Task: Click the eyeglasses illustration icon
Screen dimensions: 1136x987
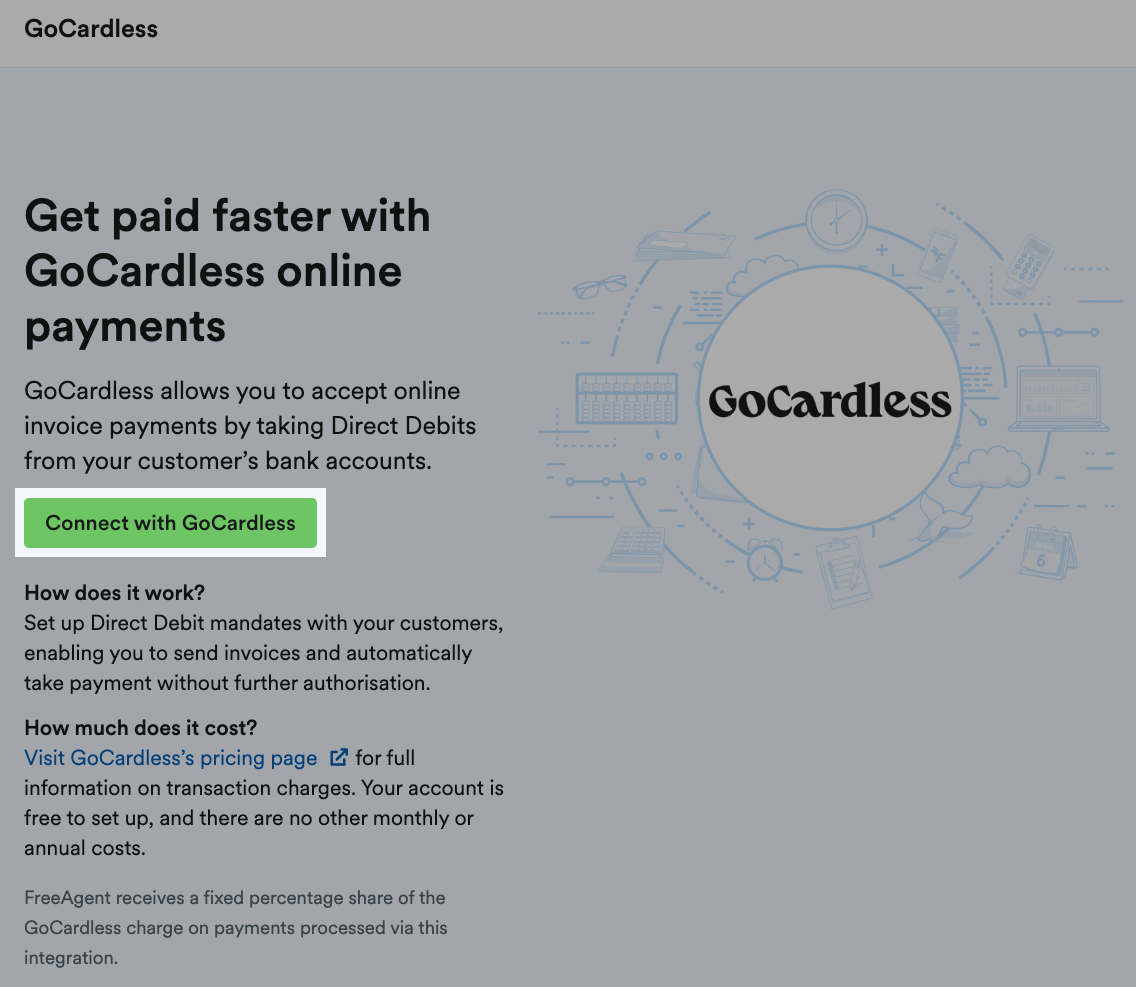Action: [x=600, y=285]
